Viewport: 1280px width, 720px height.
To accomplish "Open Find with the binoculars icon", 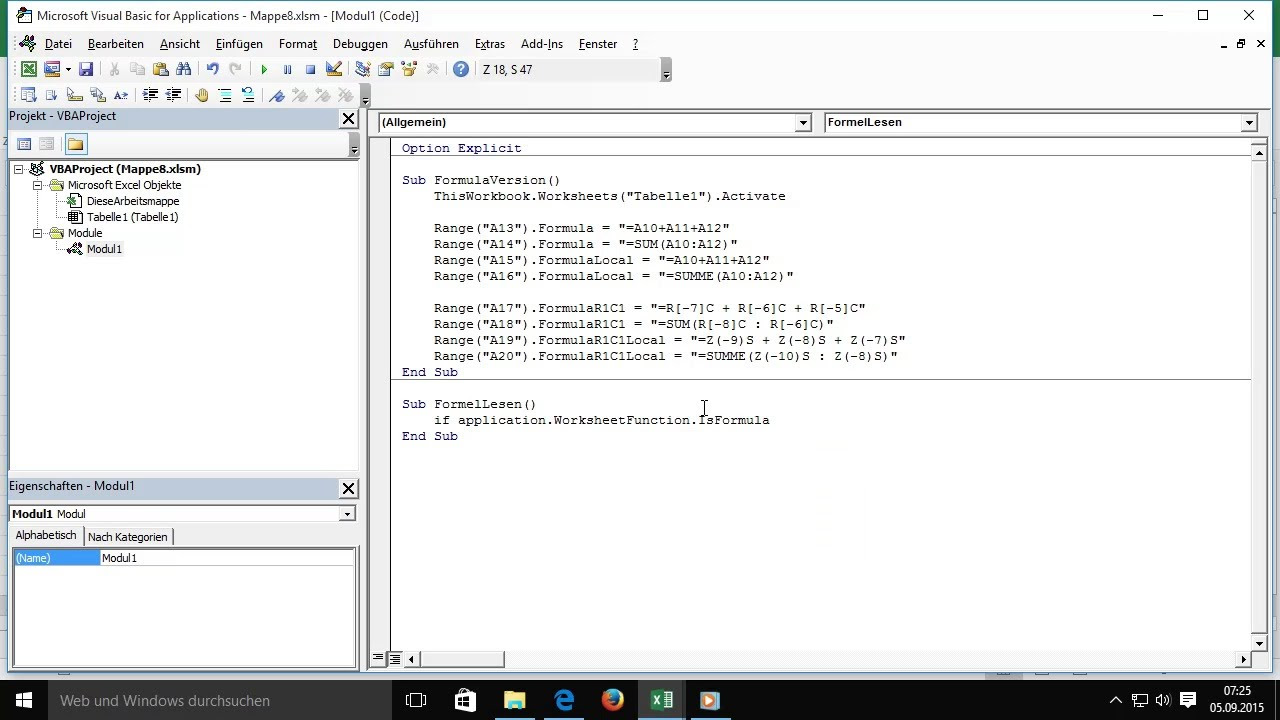I will pos(183,69).
